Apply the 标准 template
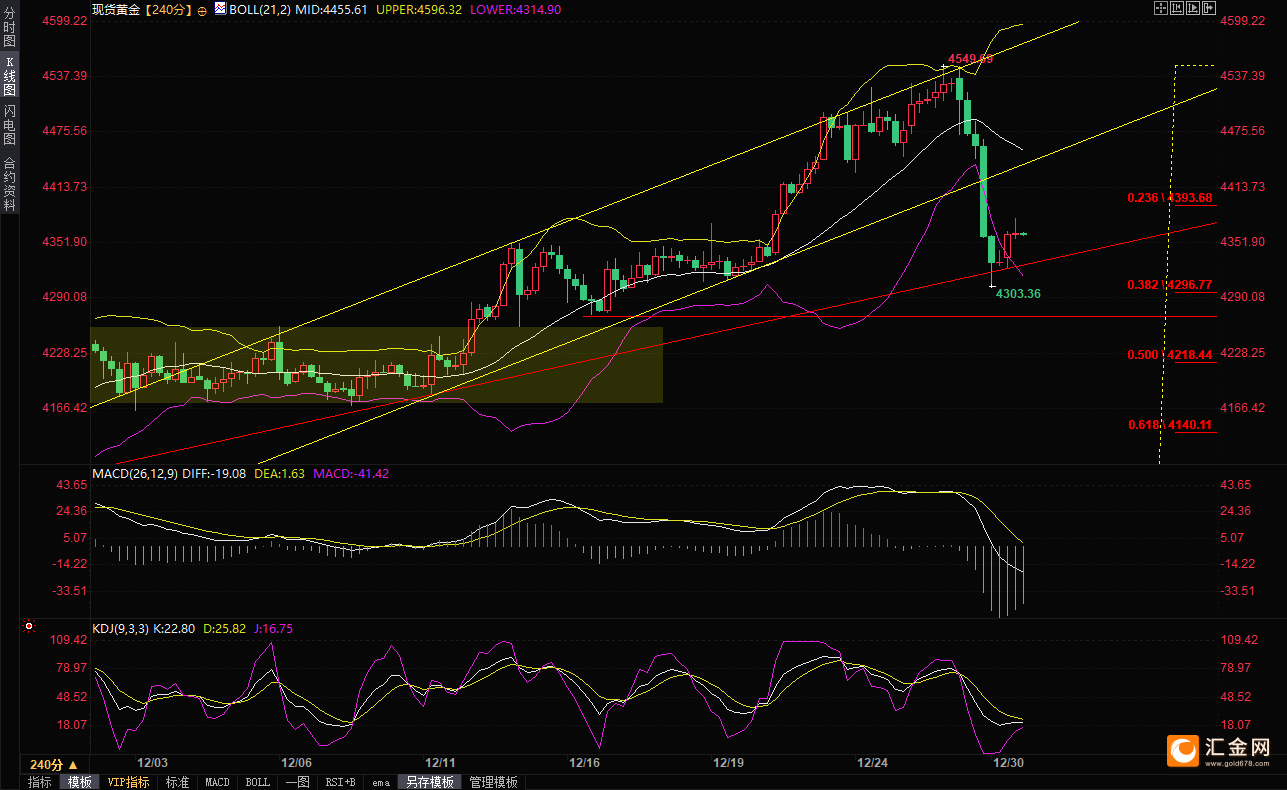The image size is (1287, 790). click(178, 782)
